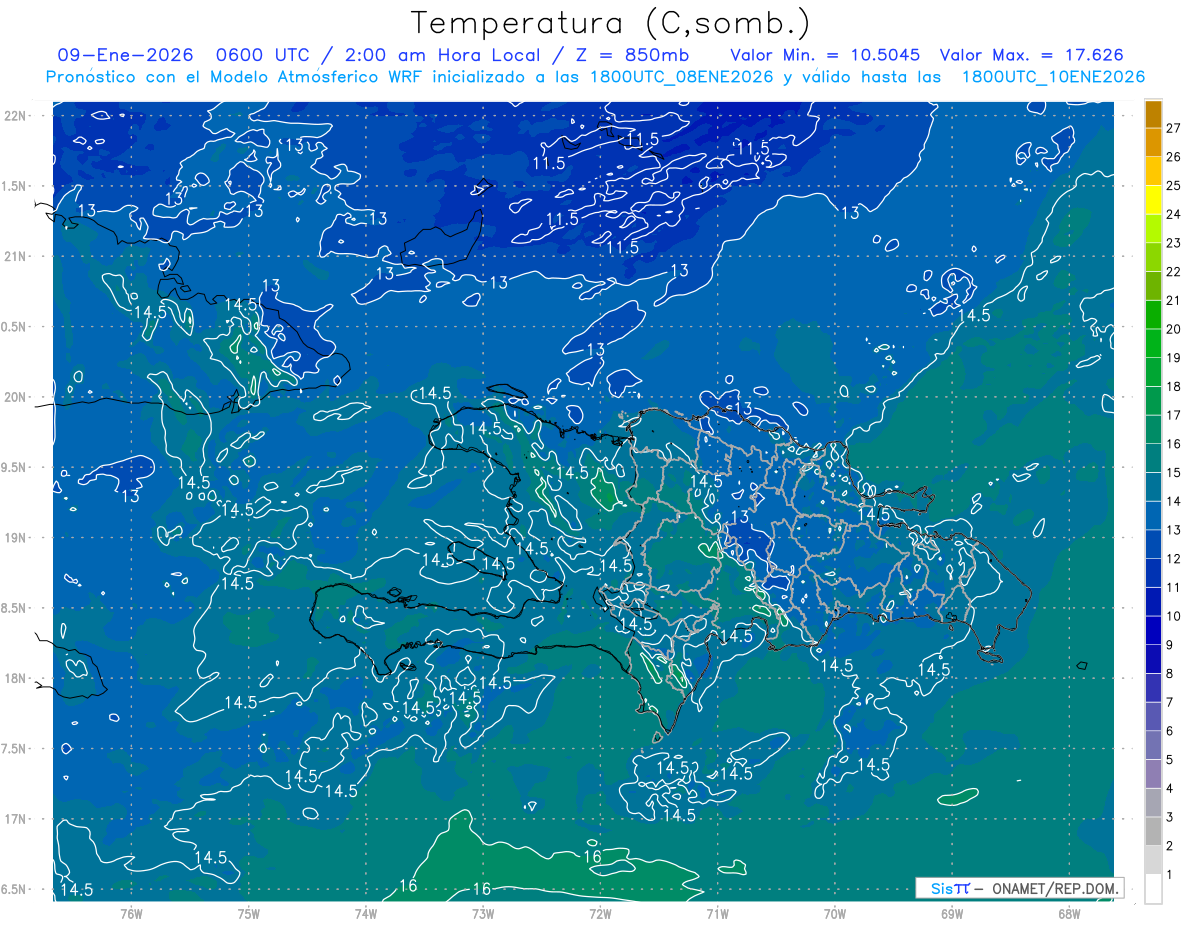
Task: Click the 'SisTT - ONAMET/REP.DOM.' credit box
Action: pos(1019,888)
